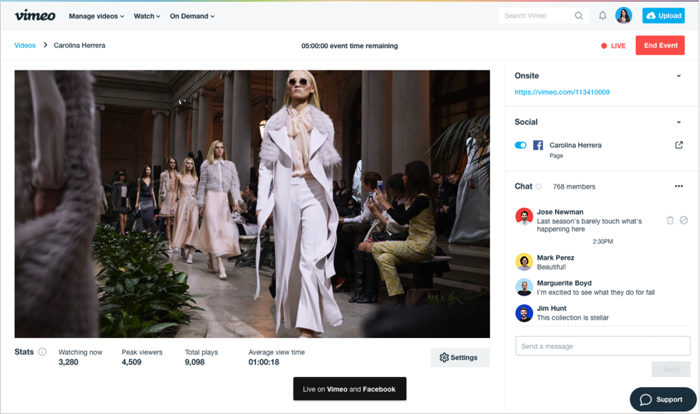Viewport: 700px width, 414px height.
Task: Click the 2:30PM chat timestamp
Action: point(603,241)
